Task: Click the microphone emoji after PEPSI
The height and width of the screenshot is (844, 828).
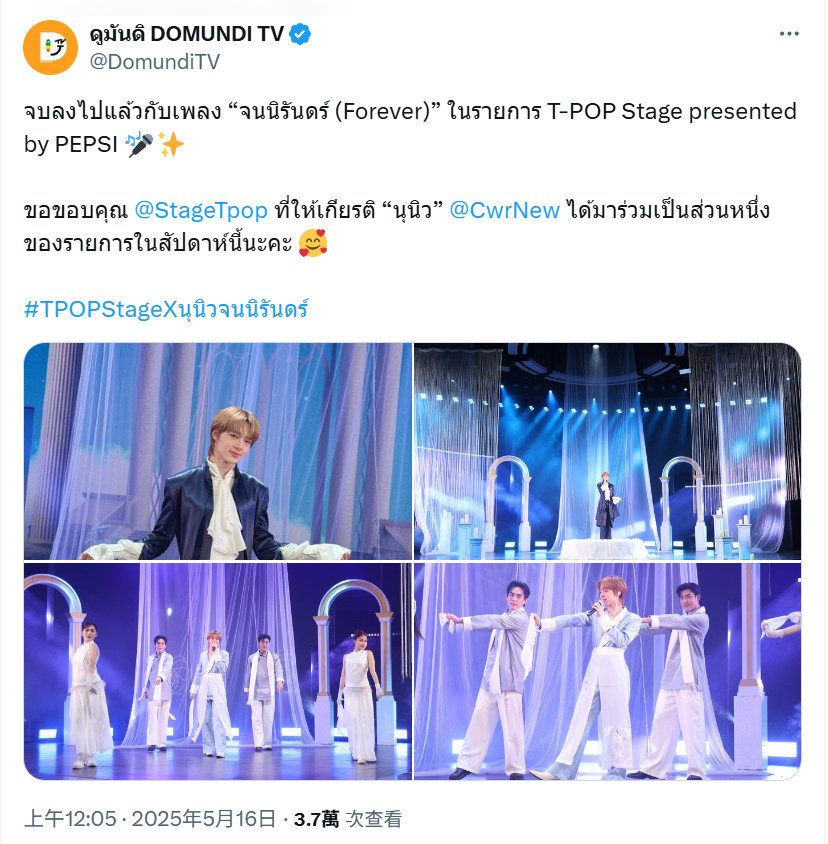Action: [139, 144]
